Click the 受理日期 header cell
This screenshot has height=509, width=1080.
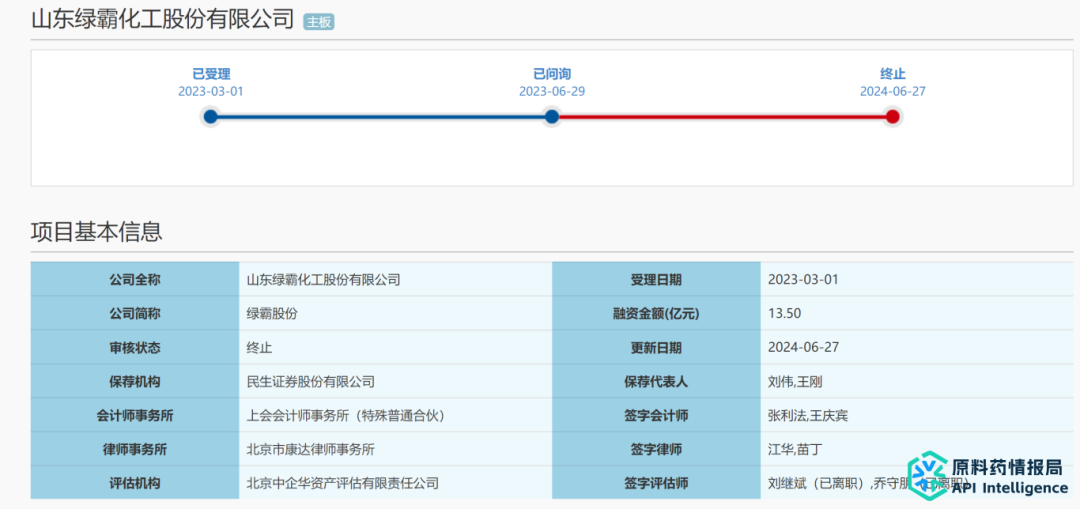pyautogui.click(x=656, y=280)
